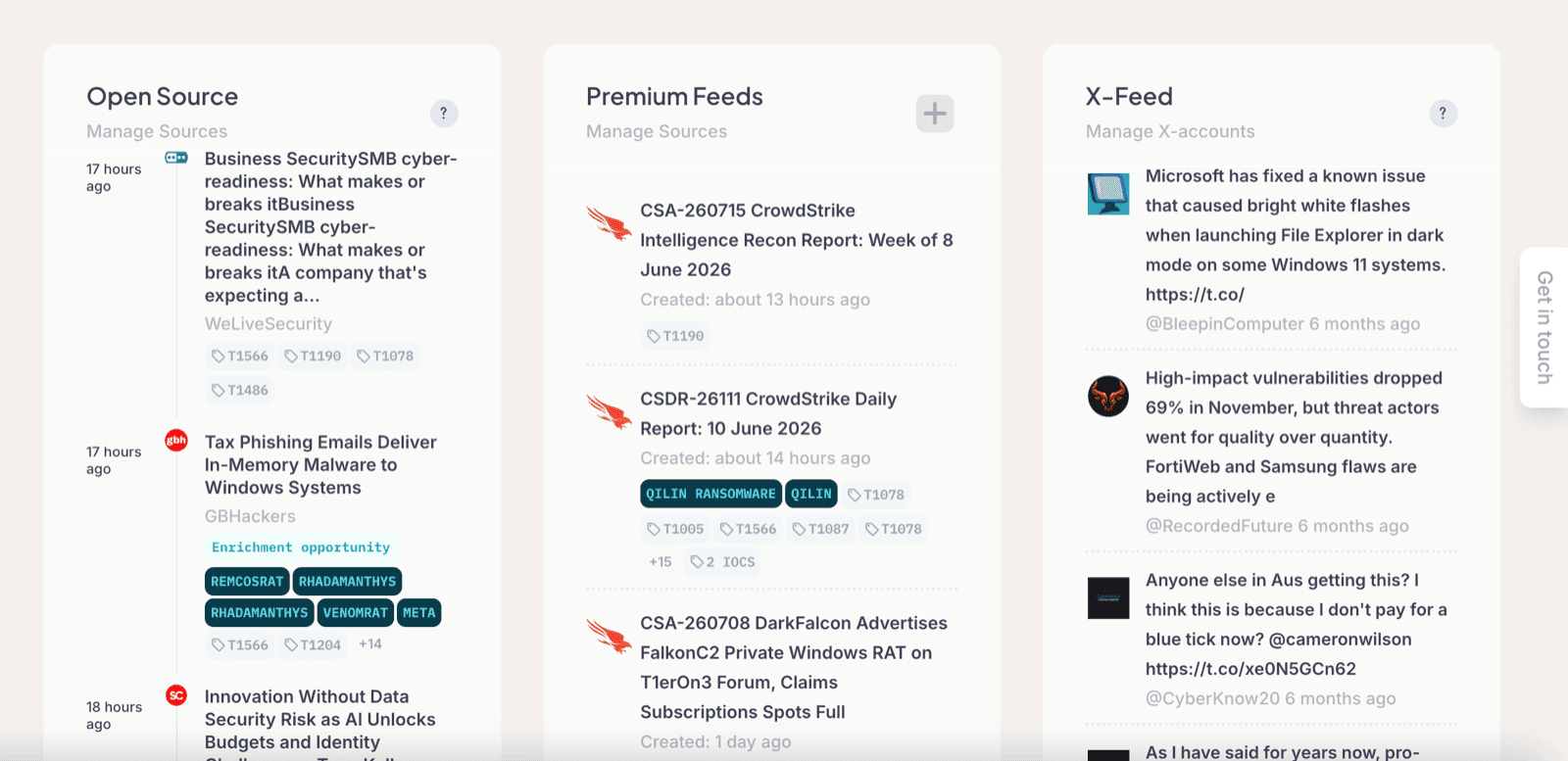
Task: Click the X-Feed panel heading
Action: pos(1129,97)
